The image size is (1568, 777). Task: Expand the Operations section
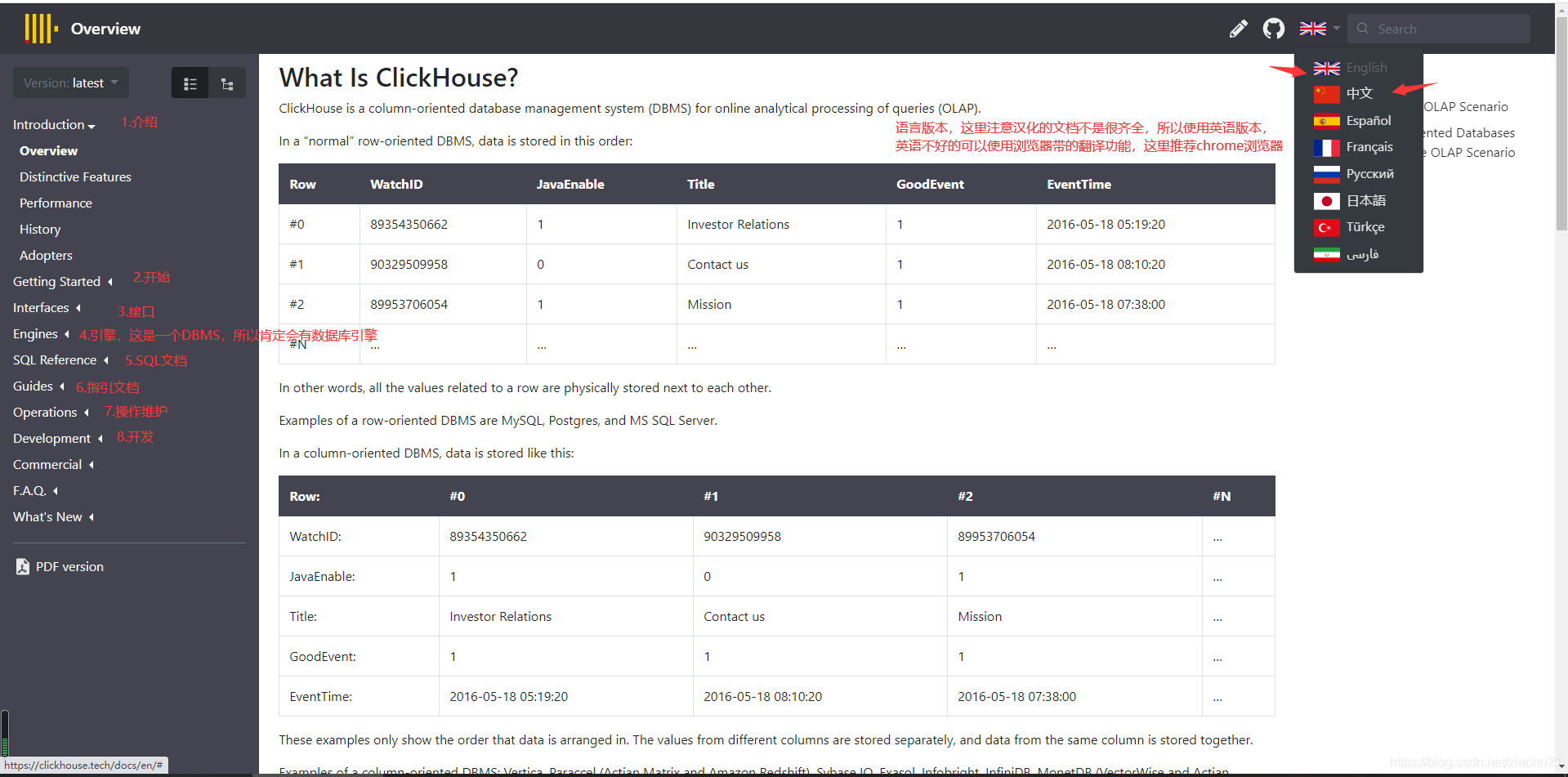coord(51,412)
